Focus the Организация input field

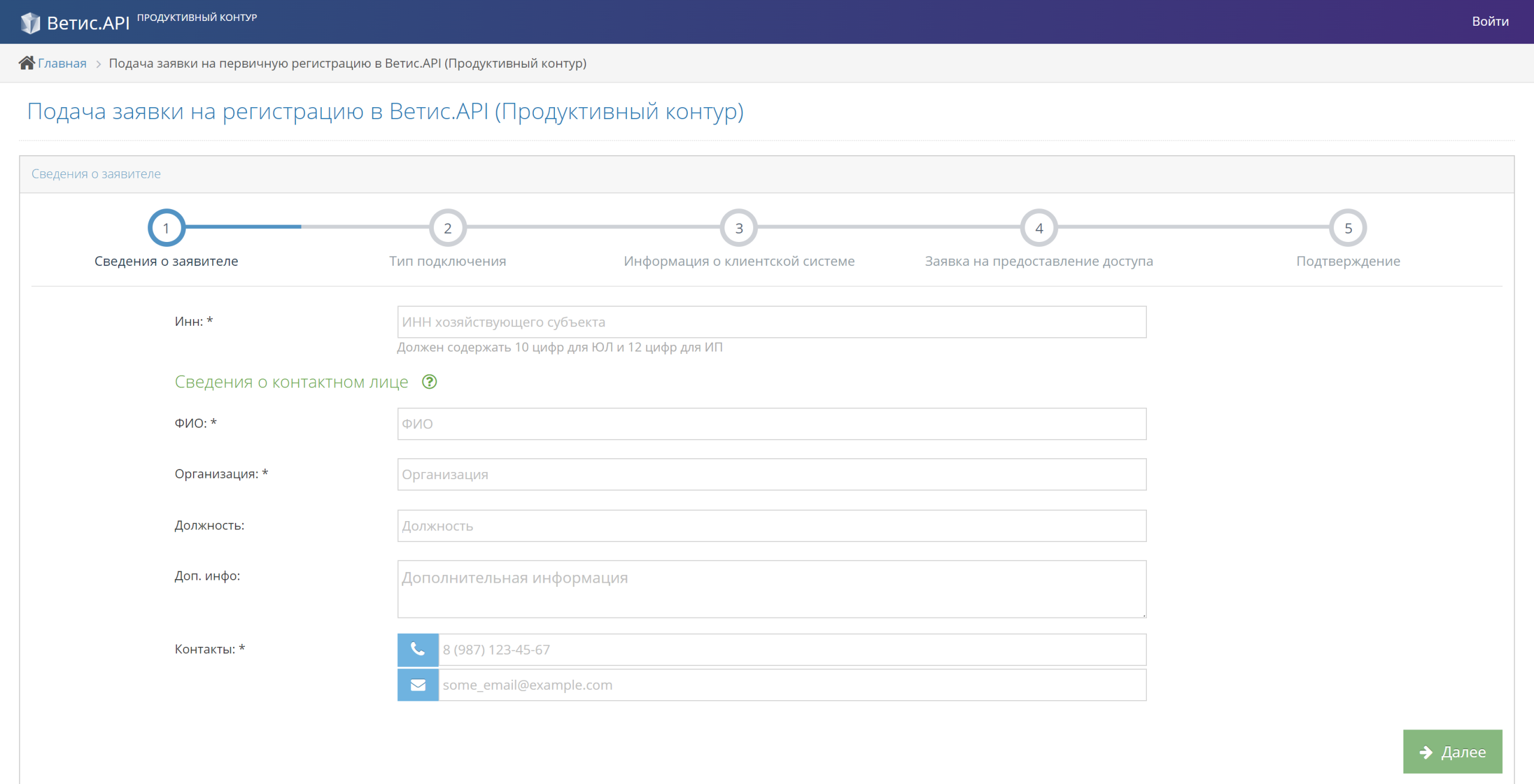[772, 474]
